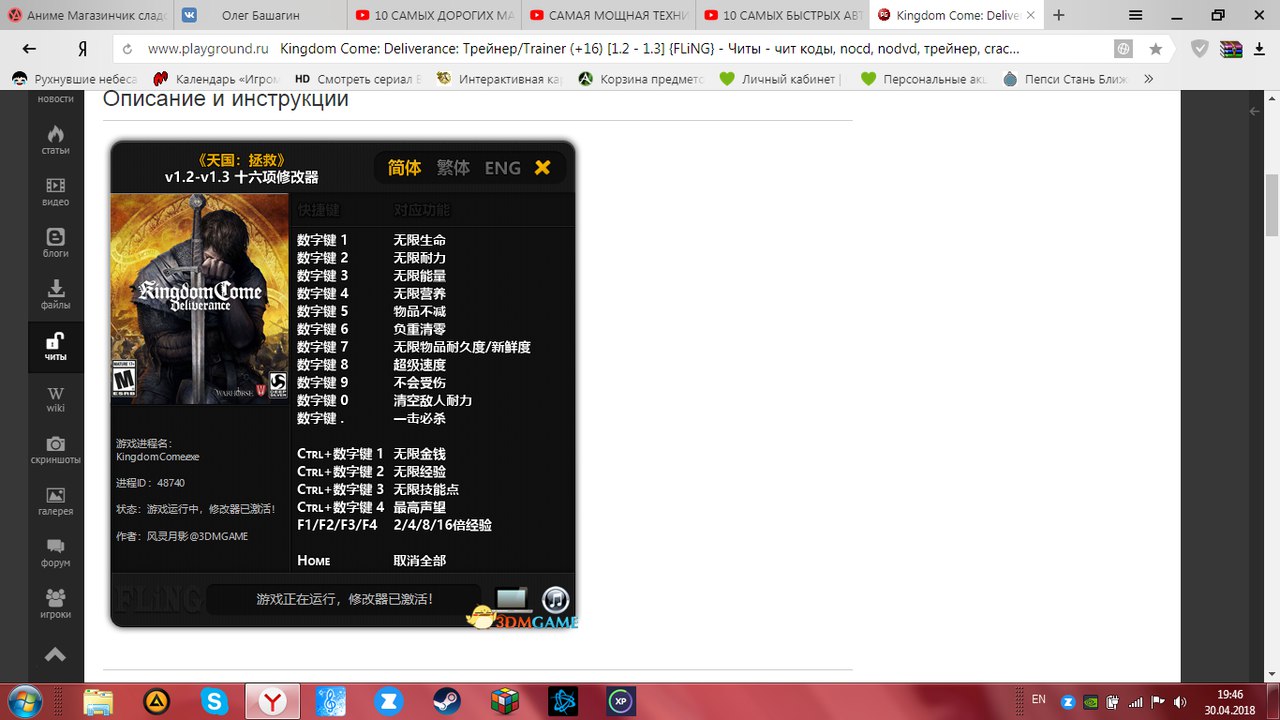Open the downloads arrow in toolbar
The height and width of the screenshot is (720, 1280).
coord(1261,48)
